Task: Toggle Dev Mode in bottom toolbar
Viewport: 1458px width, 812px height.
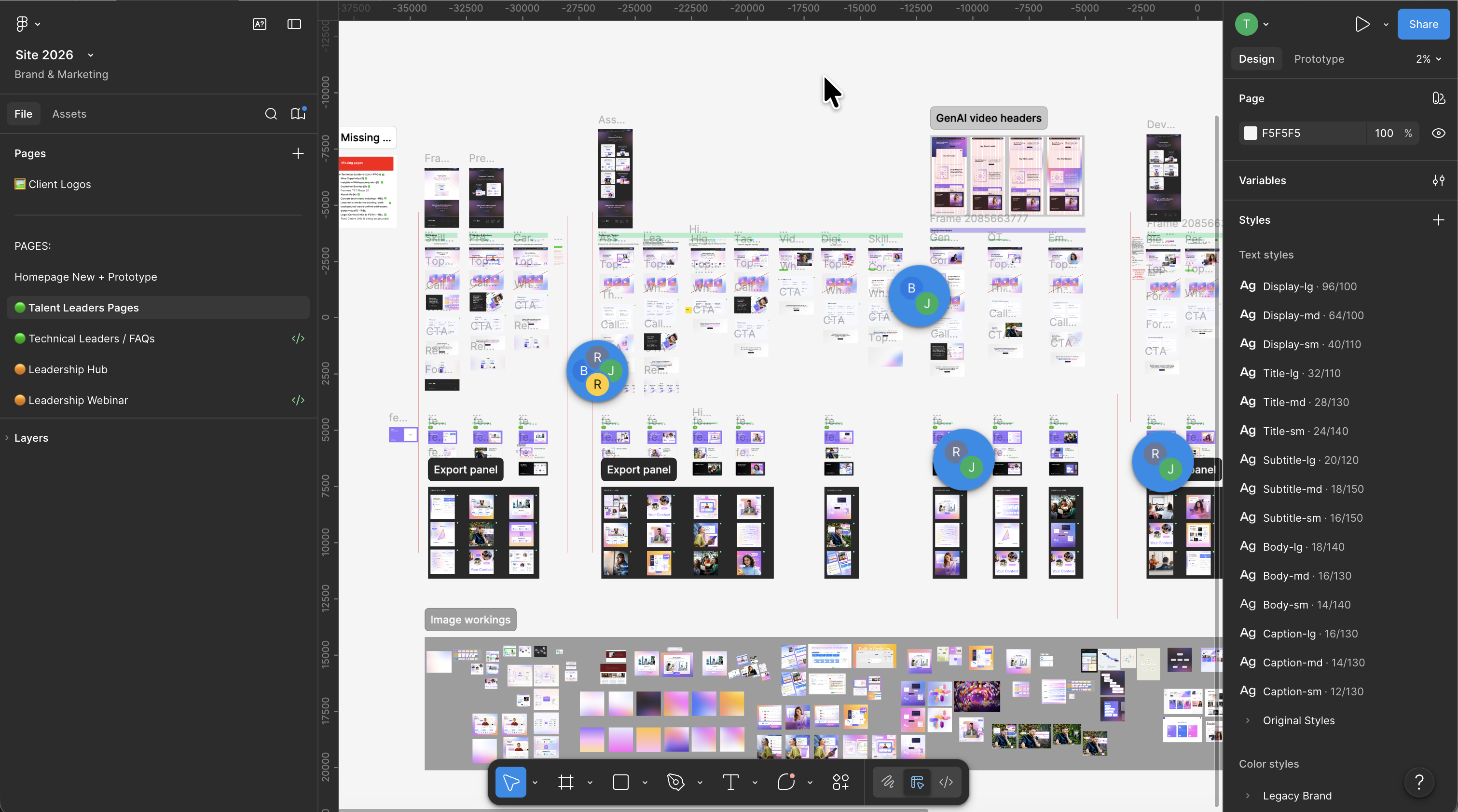Action: [946, 782]
